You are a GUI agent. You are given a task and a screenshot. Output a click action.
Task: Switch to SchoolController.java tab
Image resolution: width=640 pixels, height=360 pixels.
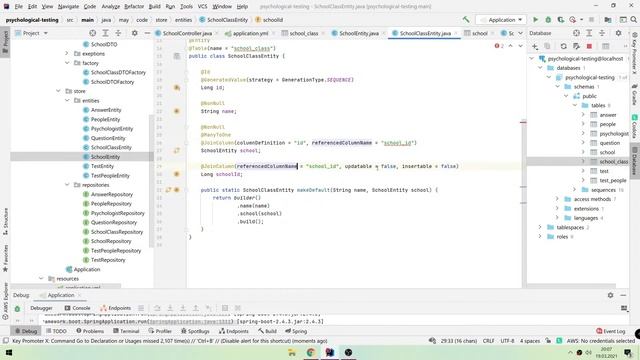(187, 33)
